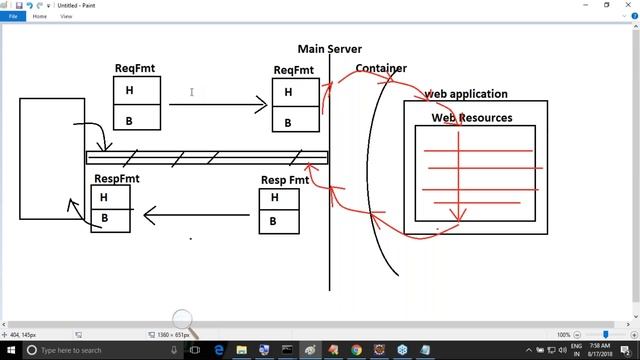Click the Web Resources label on canvas
This screenshot has height=360, width=640.
pos(472,118)
